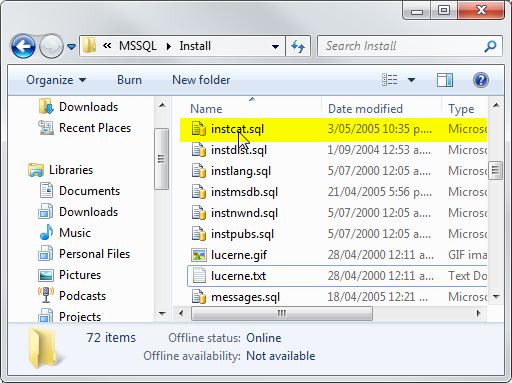This screenshot has height=383, width=512.
Task: Change your view using the view icon
Action: pos(389,80)
